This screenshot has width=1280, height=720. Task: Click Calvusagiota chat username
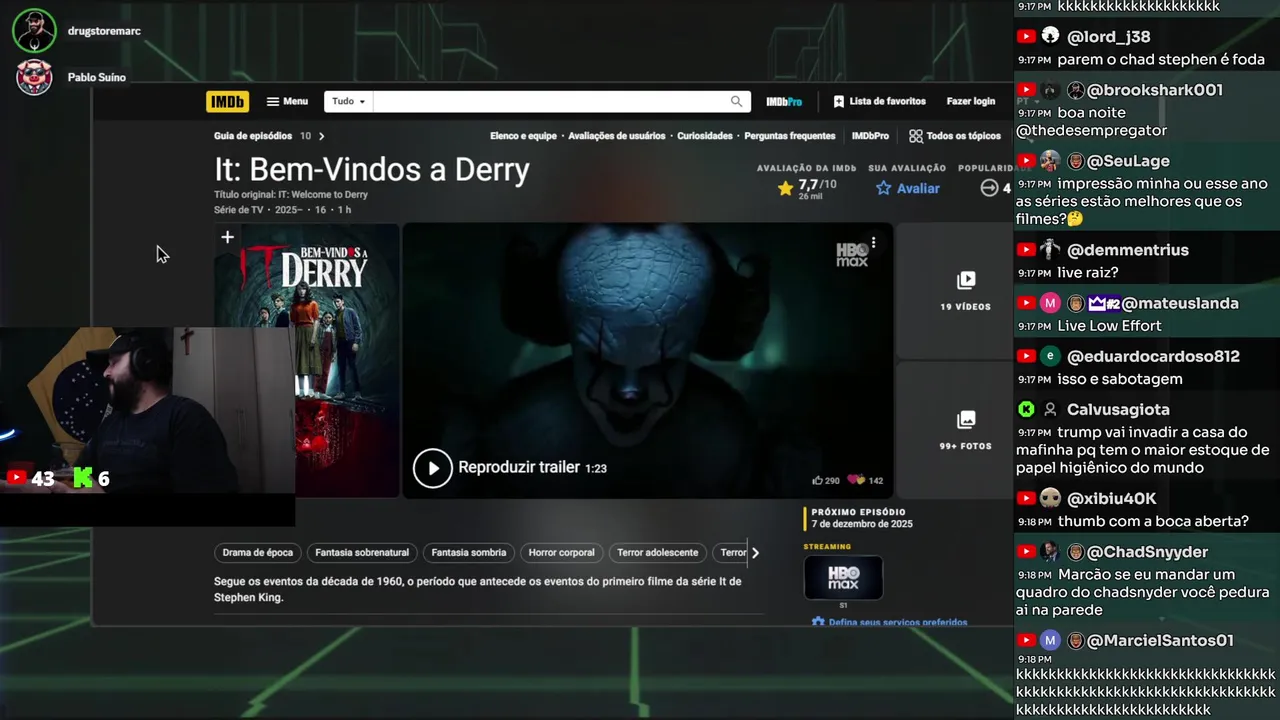(1118, 409)
